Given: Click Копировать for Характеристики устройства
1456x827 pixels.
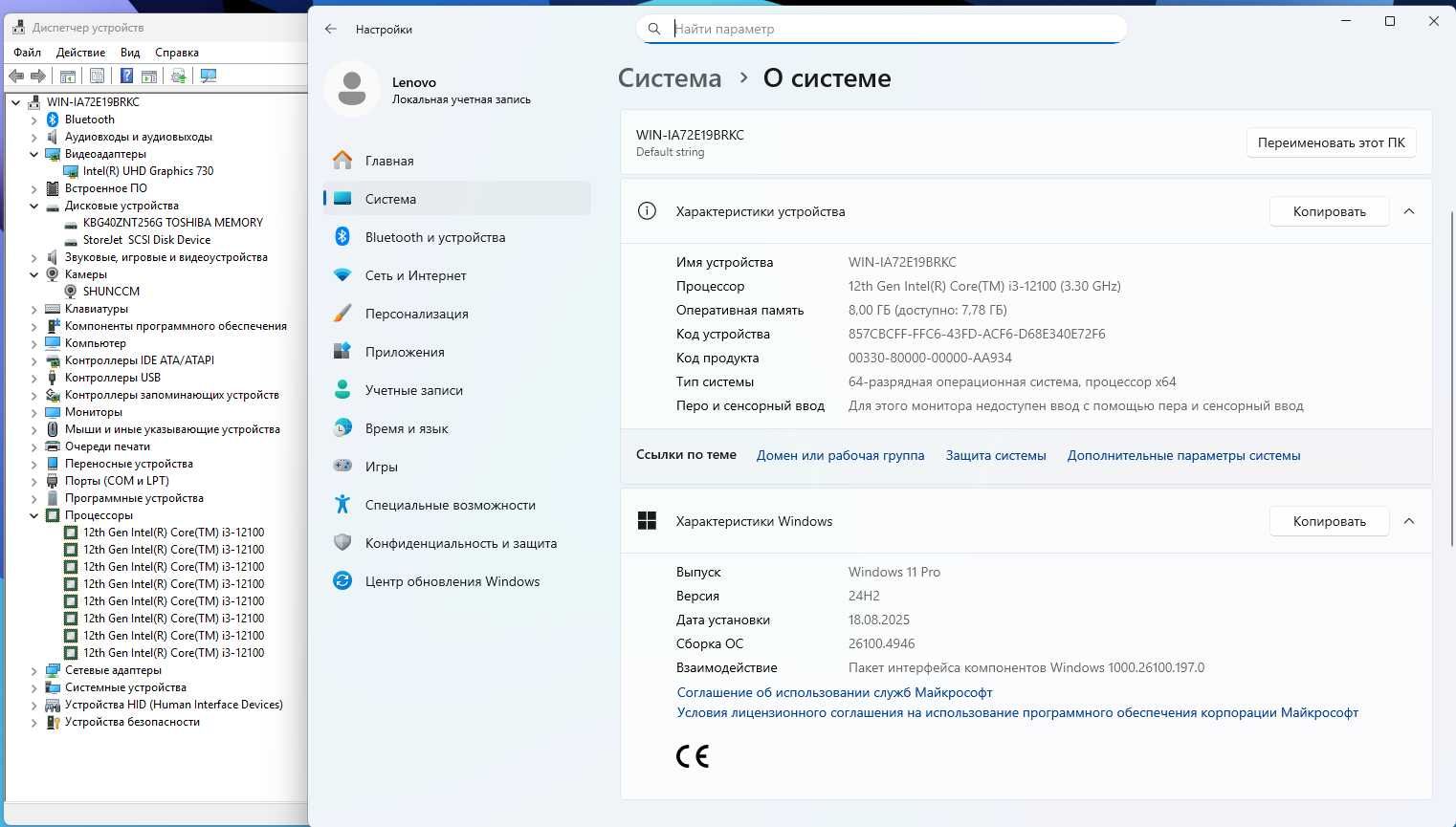Looking at the screenshot, I should pos(1329,211).
